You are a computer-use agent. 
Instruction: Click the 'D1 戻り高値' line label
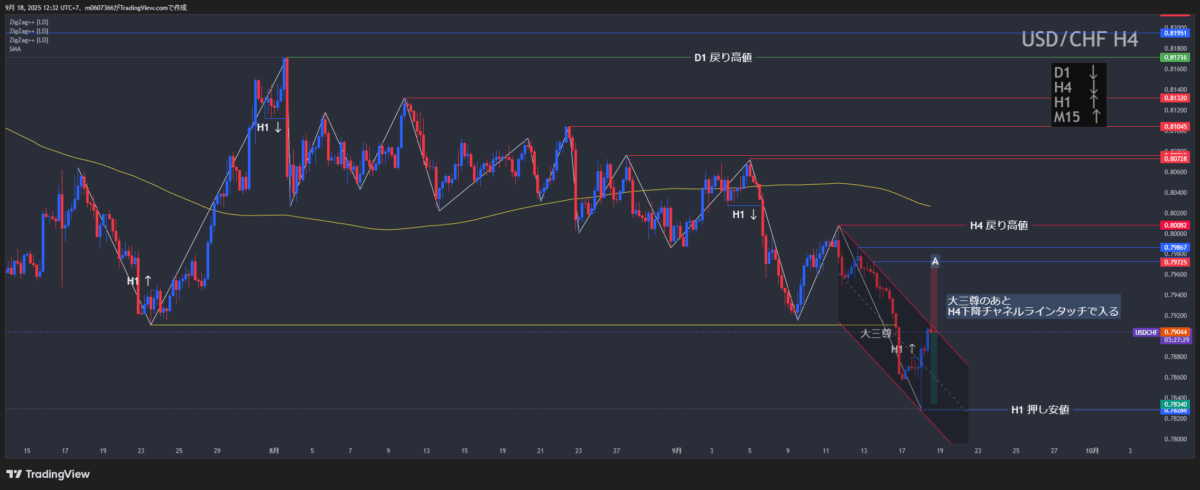click(722, 58)
